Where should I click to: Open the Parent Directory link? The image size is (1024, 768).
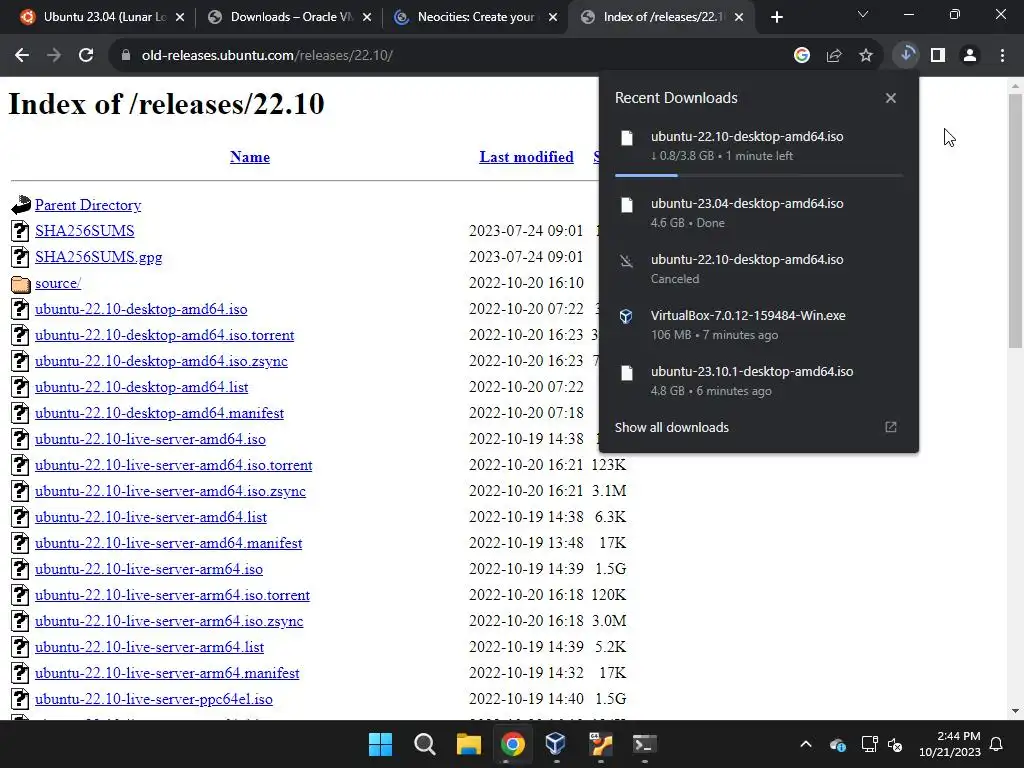coord(88,205)
